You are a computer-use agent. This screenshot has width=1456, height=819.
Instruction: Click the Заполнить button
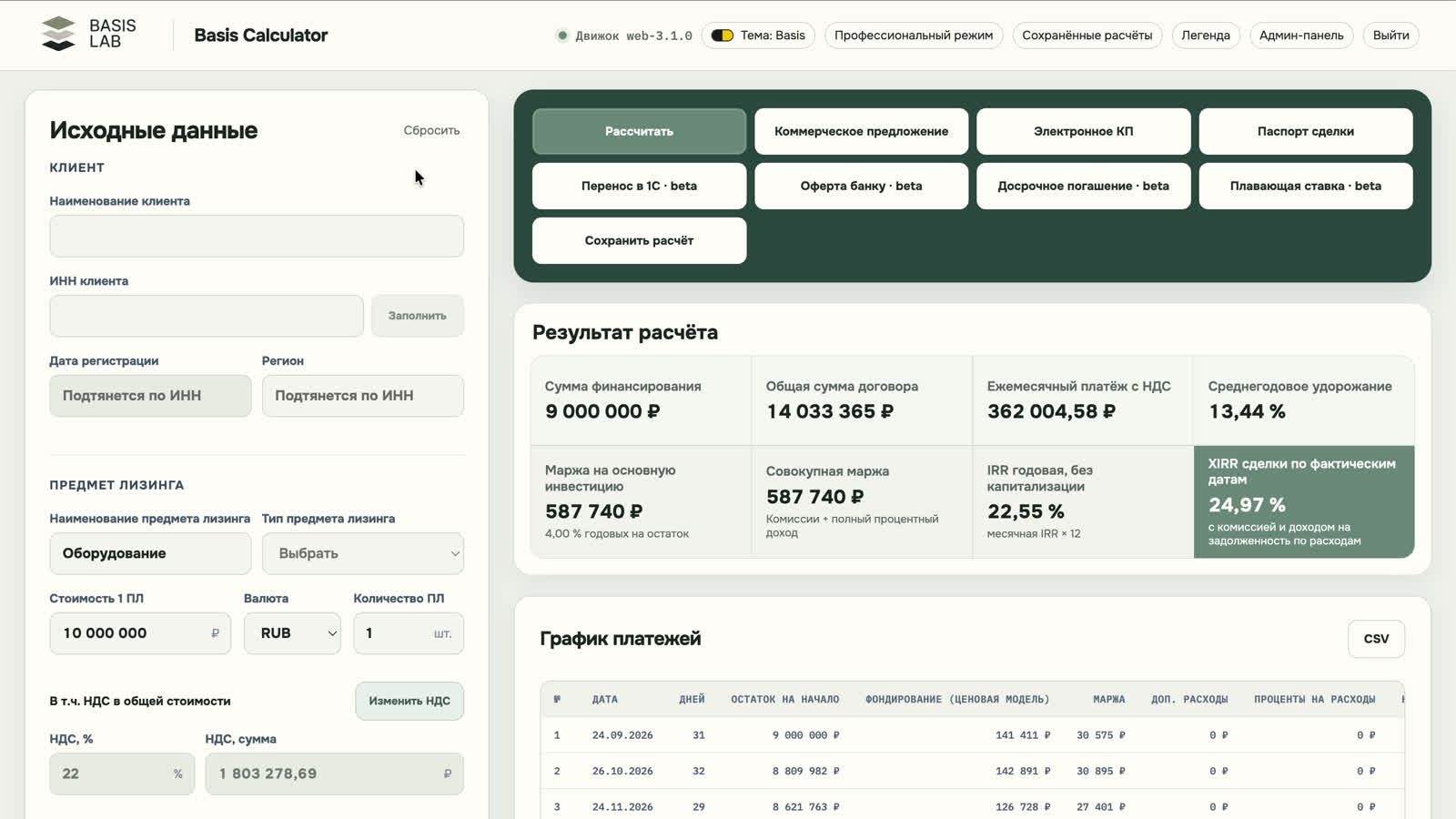[418, 316]
